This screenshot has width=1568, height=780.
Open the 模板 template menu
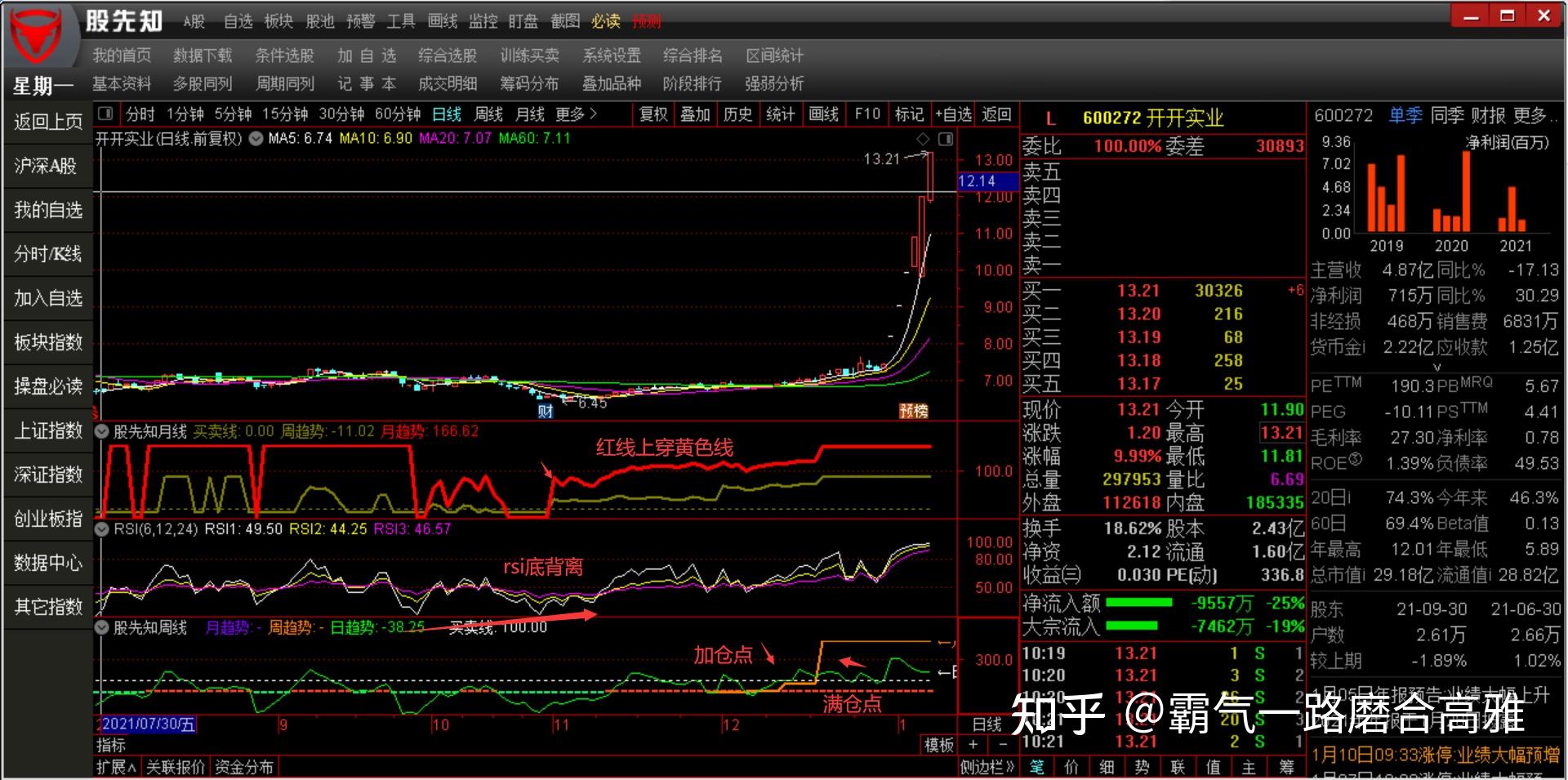click(939, 745)
